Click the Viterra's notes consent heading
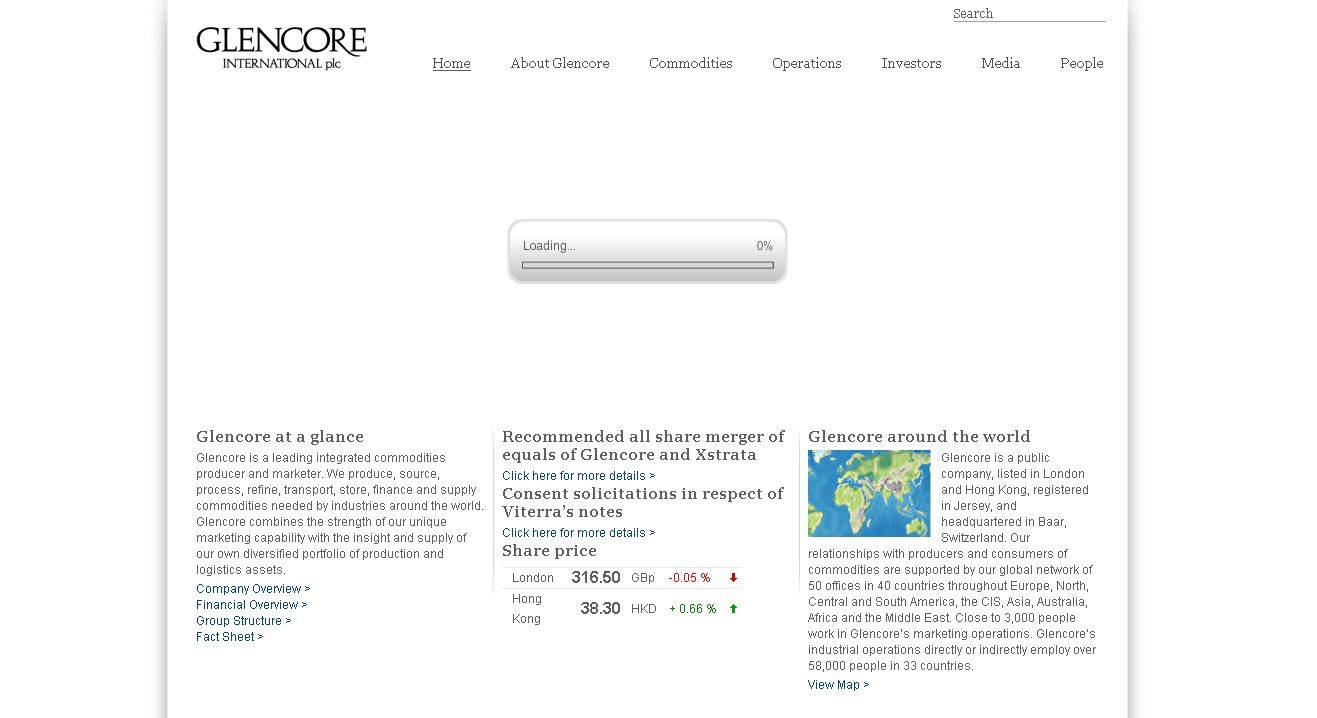The width and height of the screenshot is (1317, 718). (642, 503)
